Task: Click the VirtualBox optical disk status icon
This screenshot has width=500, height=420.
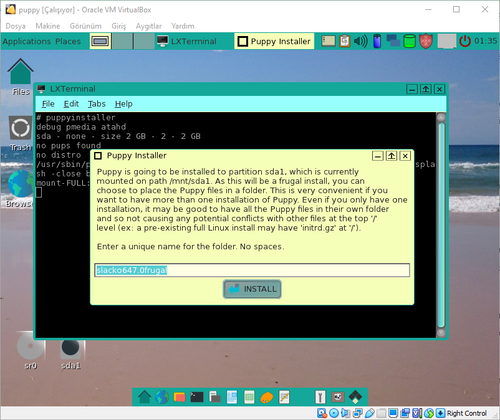Action: pos(334,413)
